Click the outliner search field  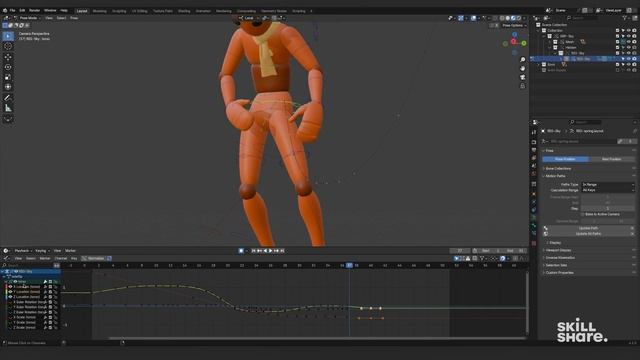pos(584,18)
